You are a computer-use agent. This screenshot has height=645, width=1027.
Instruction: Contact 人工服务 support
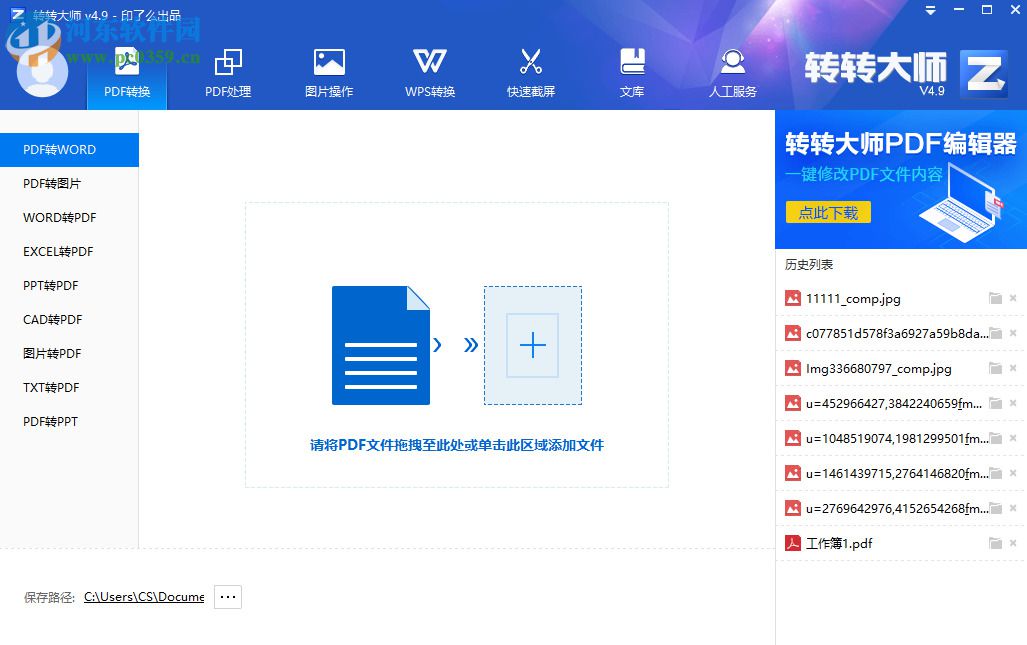pos(733,70)
